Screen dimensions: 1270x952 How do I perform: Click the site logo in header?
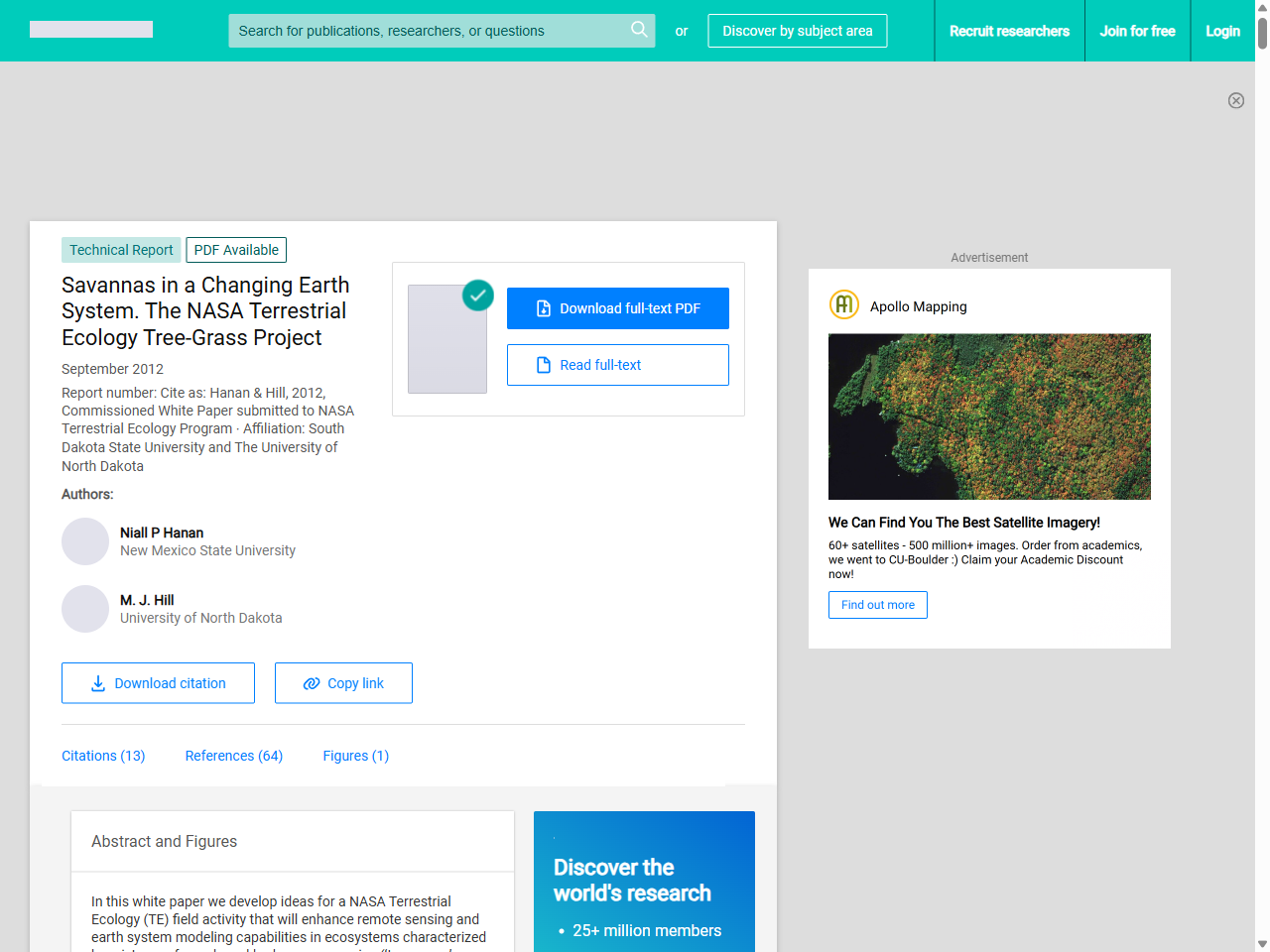pos(91,30)
